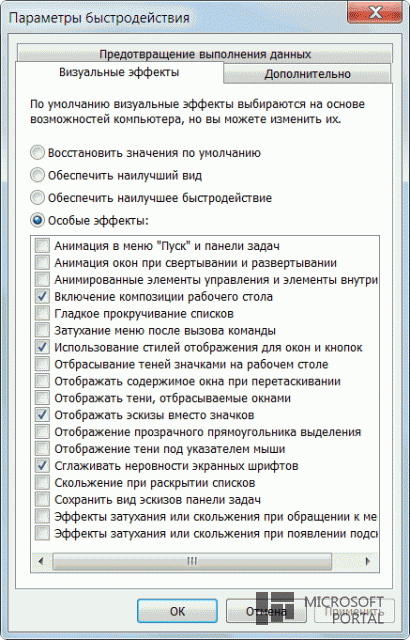Screen dimensions: 410x640
Task: Tick "Сохранить вид эскизов панели задач"
Action: [x=42, y=500]
